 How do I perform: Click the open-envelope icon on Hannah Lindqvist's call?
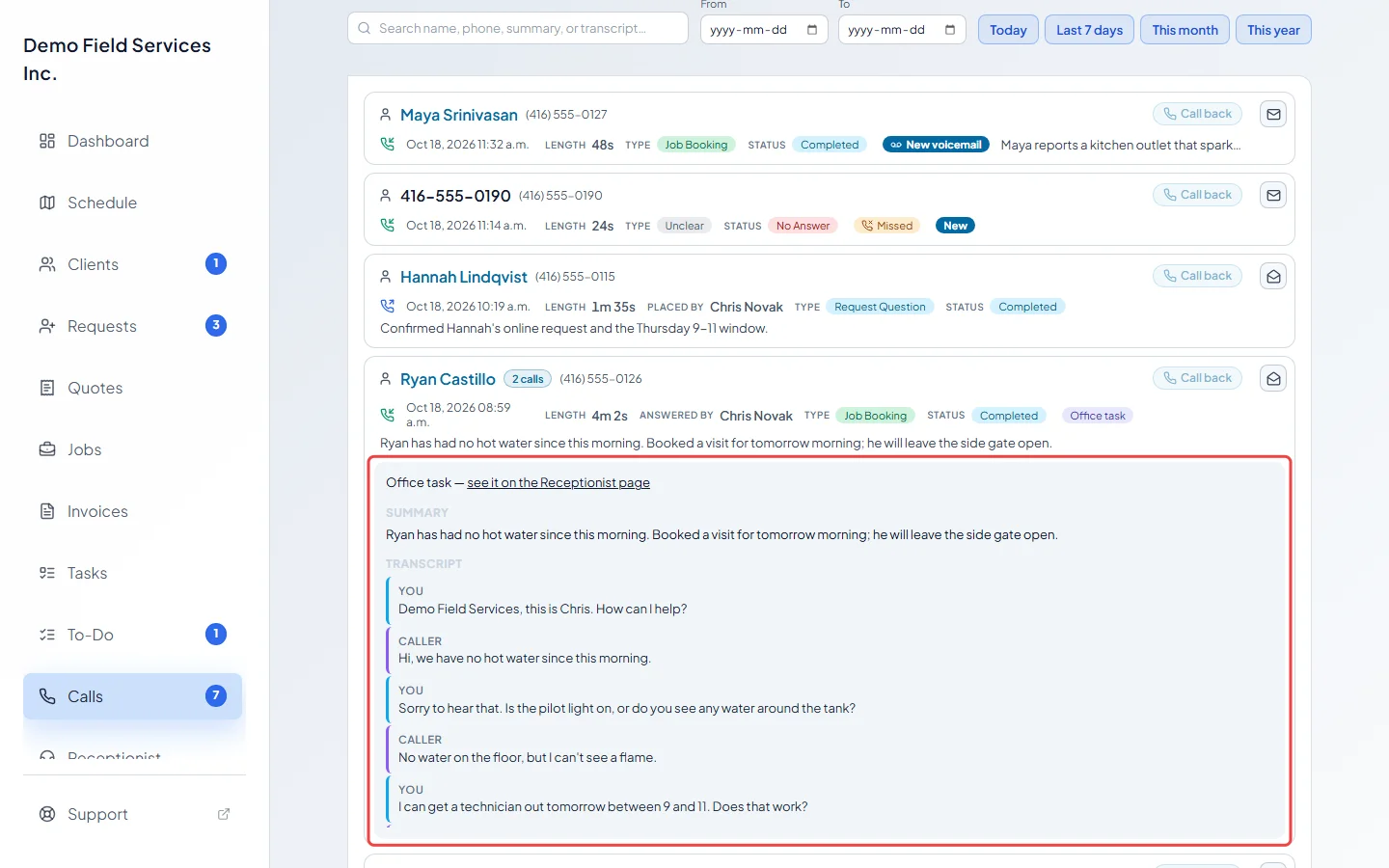[1273, 276]
